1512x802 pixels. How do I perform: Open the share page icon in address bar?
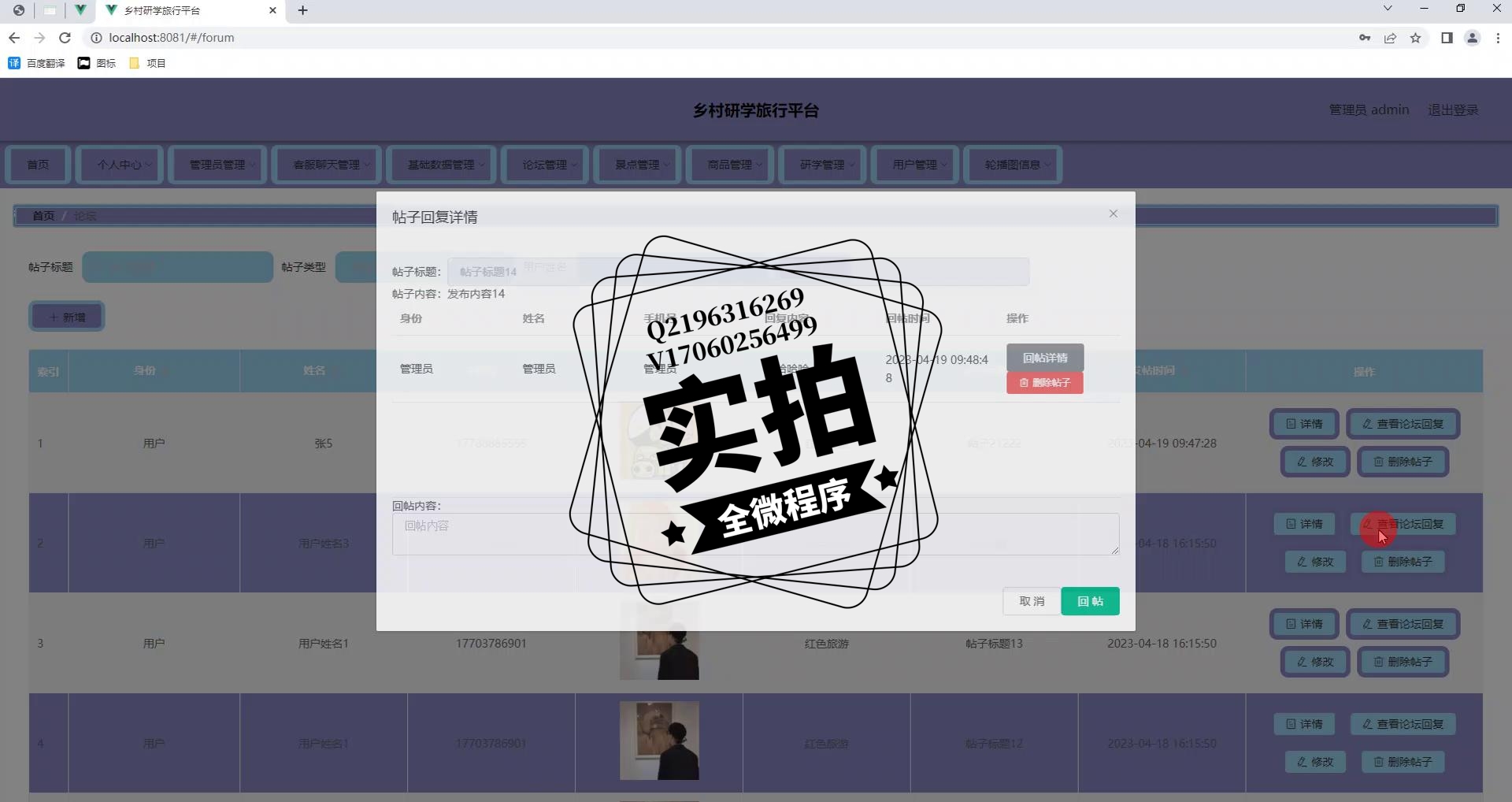point(1390,38)
